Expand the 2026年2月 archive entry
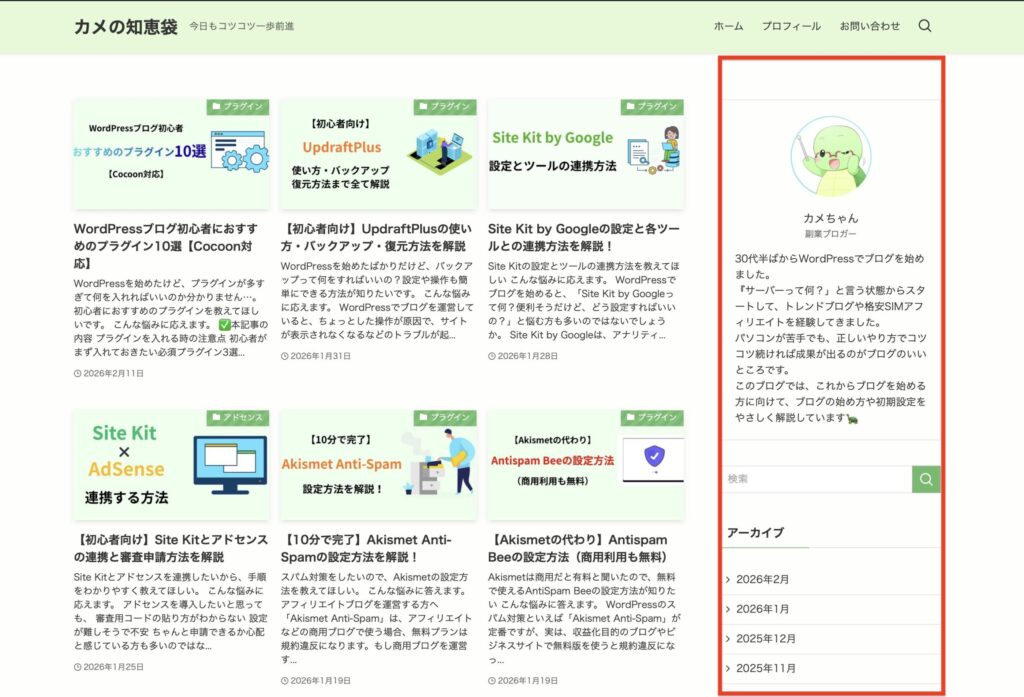 click(x=762, y=579)
